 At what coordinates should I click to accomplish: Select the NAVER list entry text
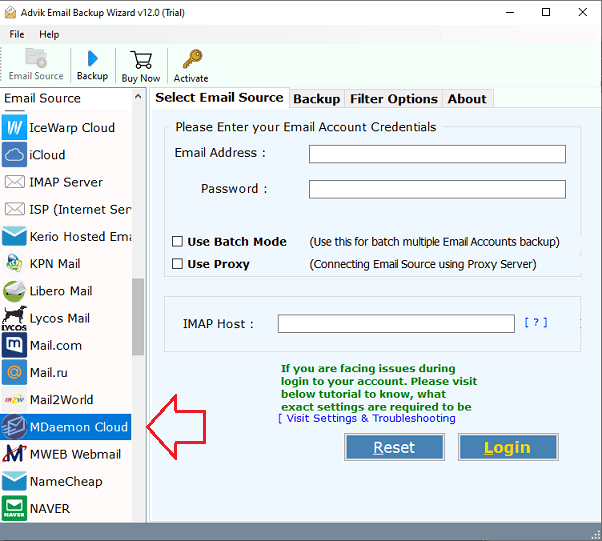(x=50, y=508)
